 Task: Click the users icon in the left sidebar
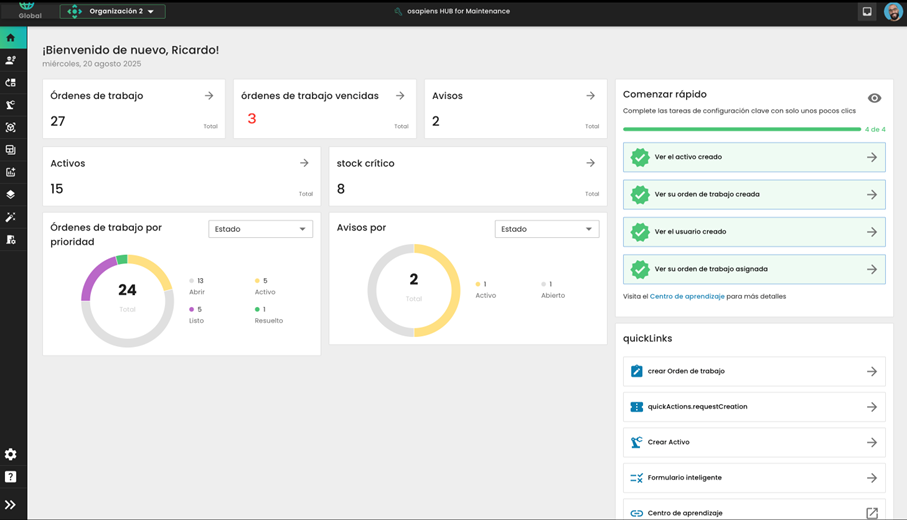pos(11,60)
